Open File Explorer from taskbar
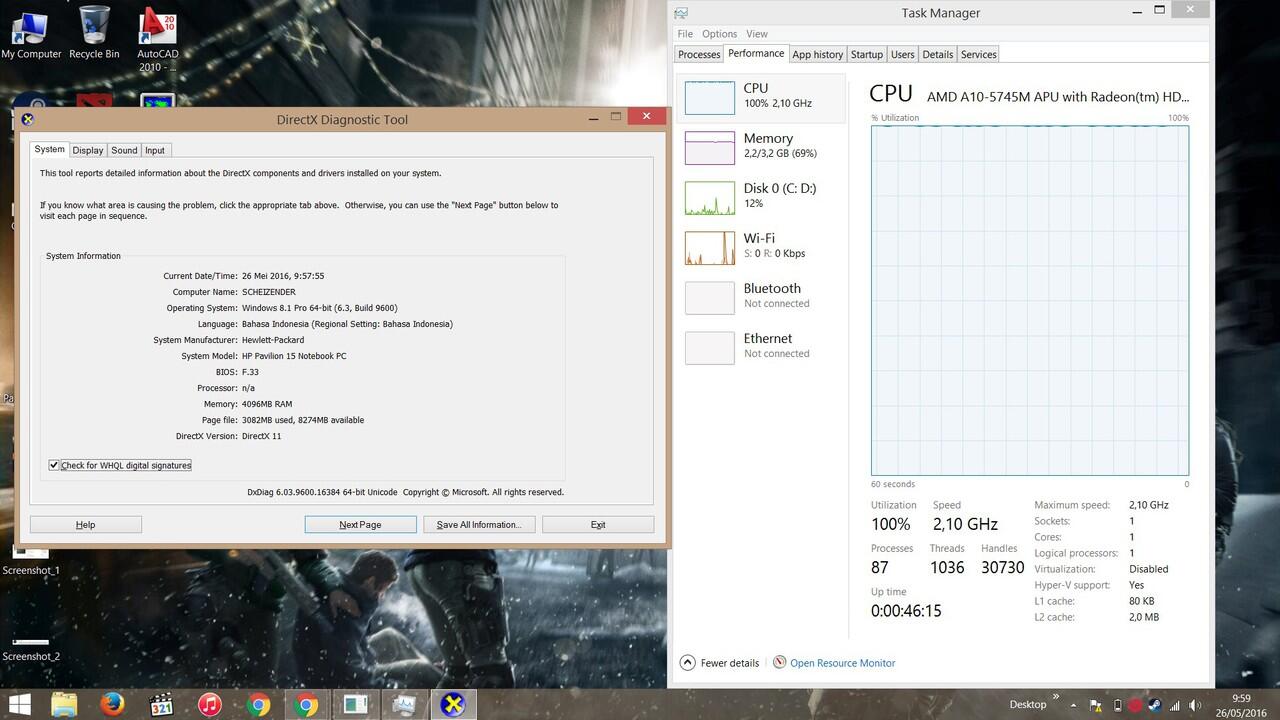This screenshot has height=720, width=1280. click(64, 704)
